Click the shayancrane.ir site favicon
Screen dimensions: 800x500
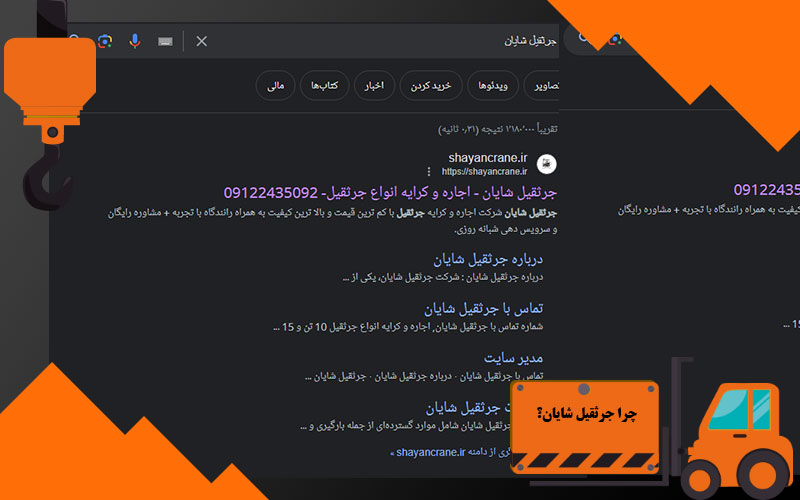tap(546, 164)
